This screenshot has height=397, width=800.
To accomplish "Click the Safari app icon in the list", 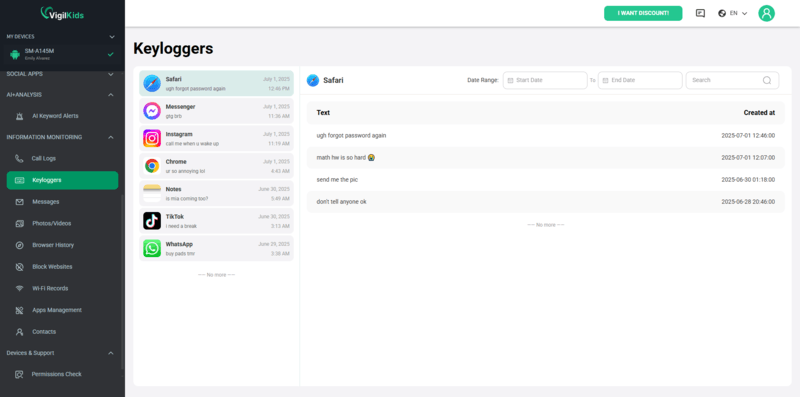I will [152, 83].
